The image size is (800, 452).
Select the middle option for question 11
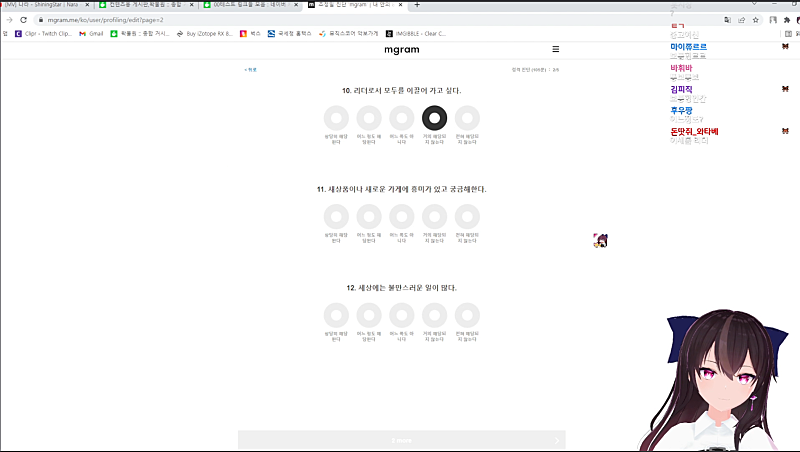click(402, 217)
